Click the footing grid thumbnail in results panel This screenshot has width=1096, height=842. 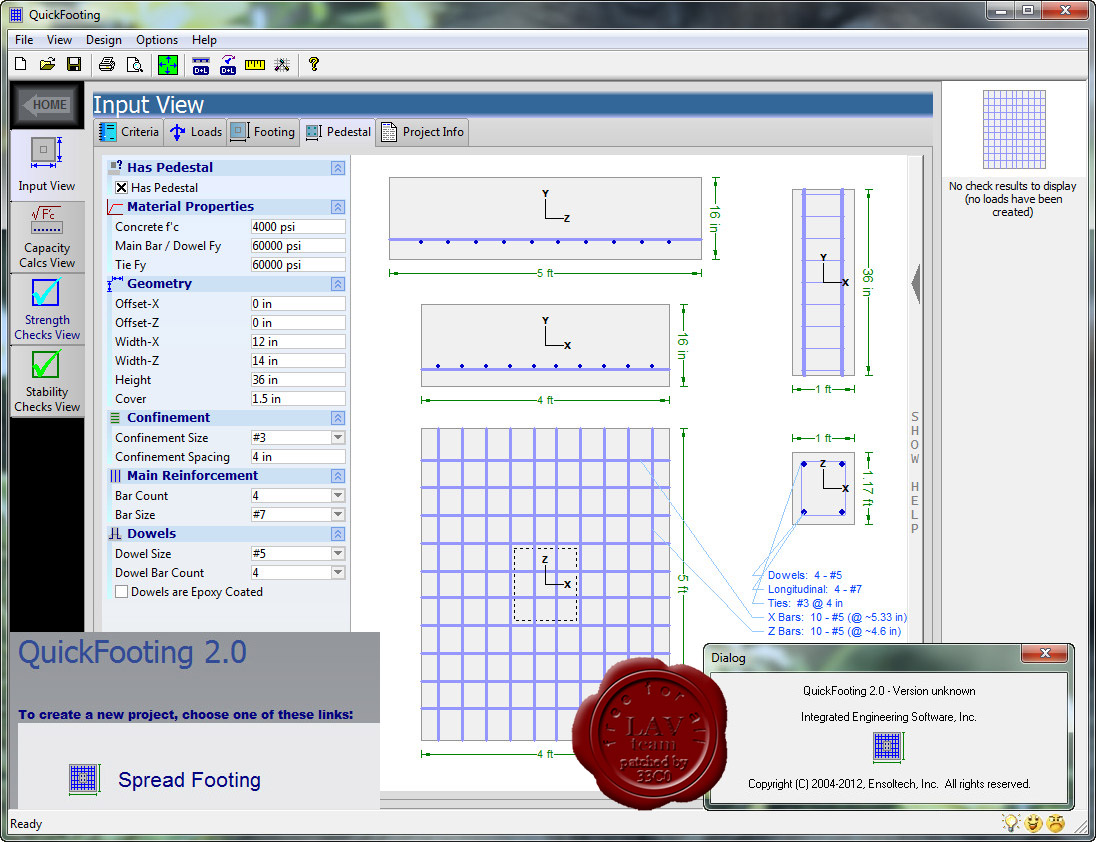(1014, 129)
